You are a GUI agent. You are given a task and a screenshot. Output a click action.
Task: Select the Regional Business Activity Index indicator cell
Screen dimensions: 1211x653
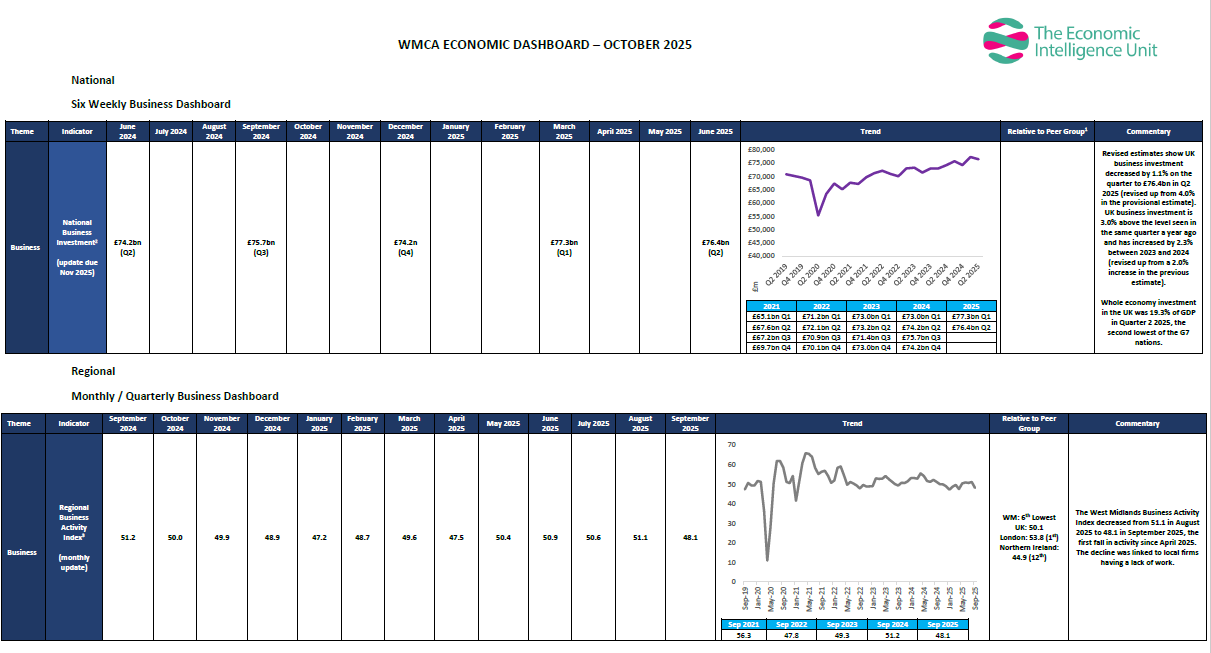[x=74, y=537]
